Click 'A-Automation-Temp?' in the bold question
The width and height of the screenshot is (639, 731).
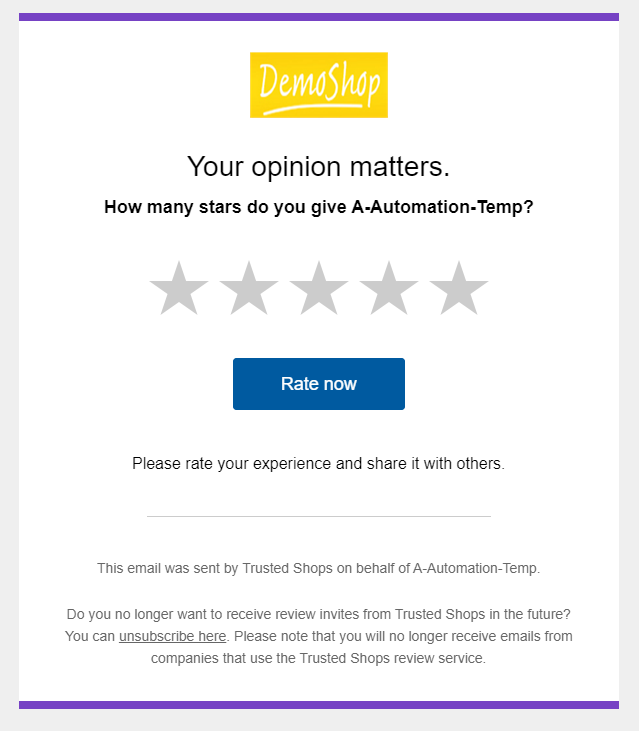pyautogui.click(x=442, y=207)
